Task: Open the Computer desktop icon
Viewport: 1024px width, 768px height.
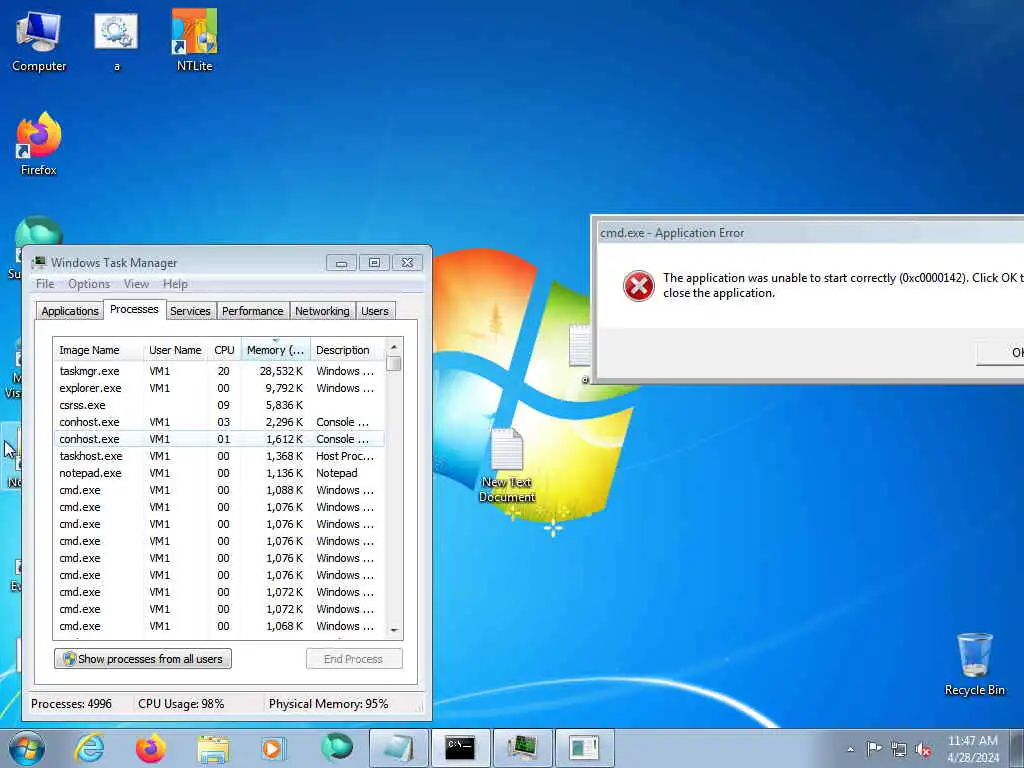Action: click(x=39, y=40)
